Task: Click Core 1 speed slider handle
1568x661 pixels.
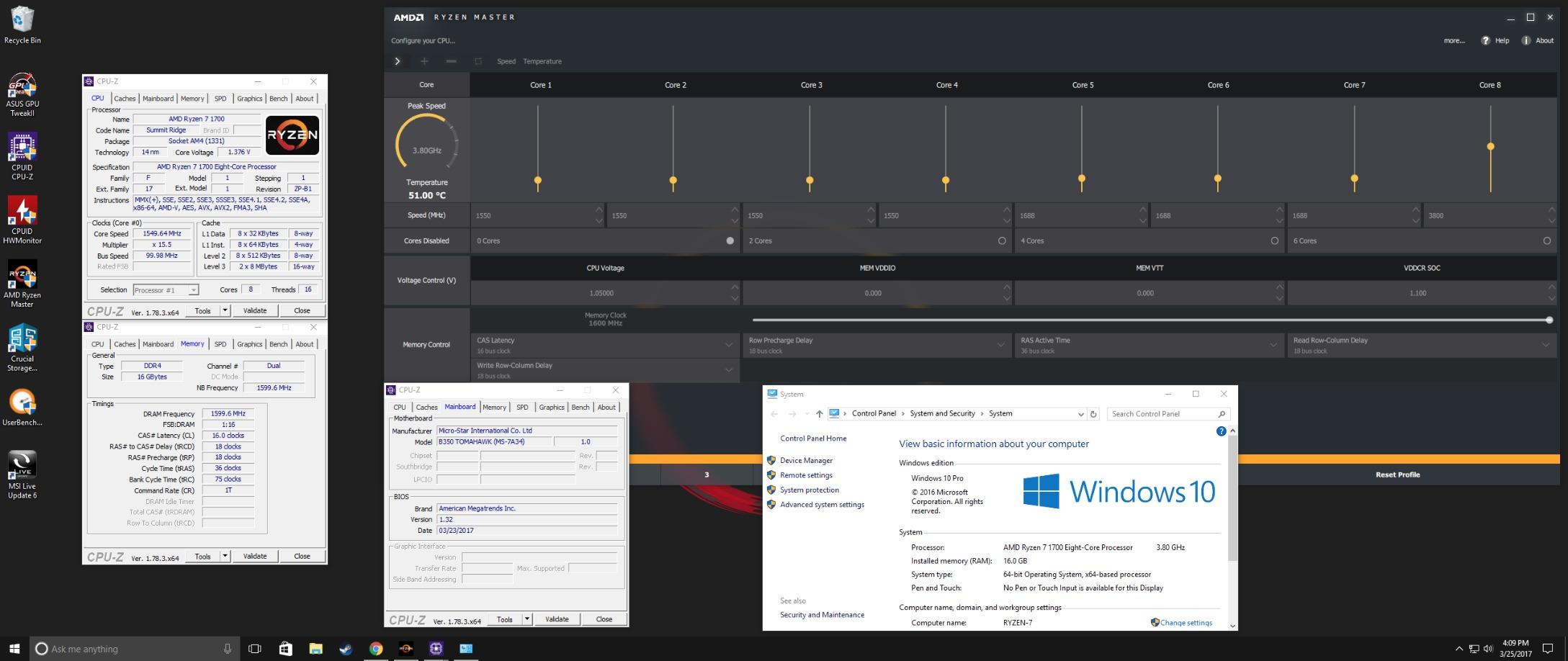Action: pyautogui.click(x=537, y=180)
